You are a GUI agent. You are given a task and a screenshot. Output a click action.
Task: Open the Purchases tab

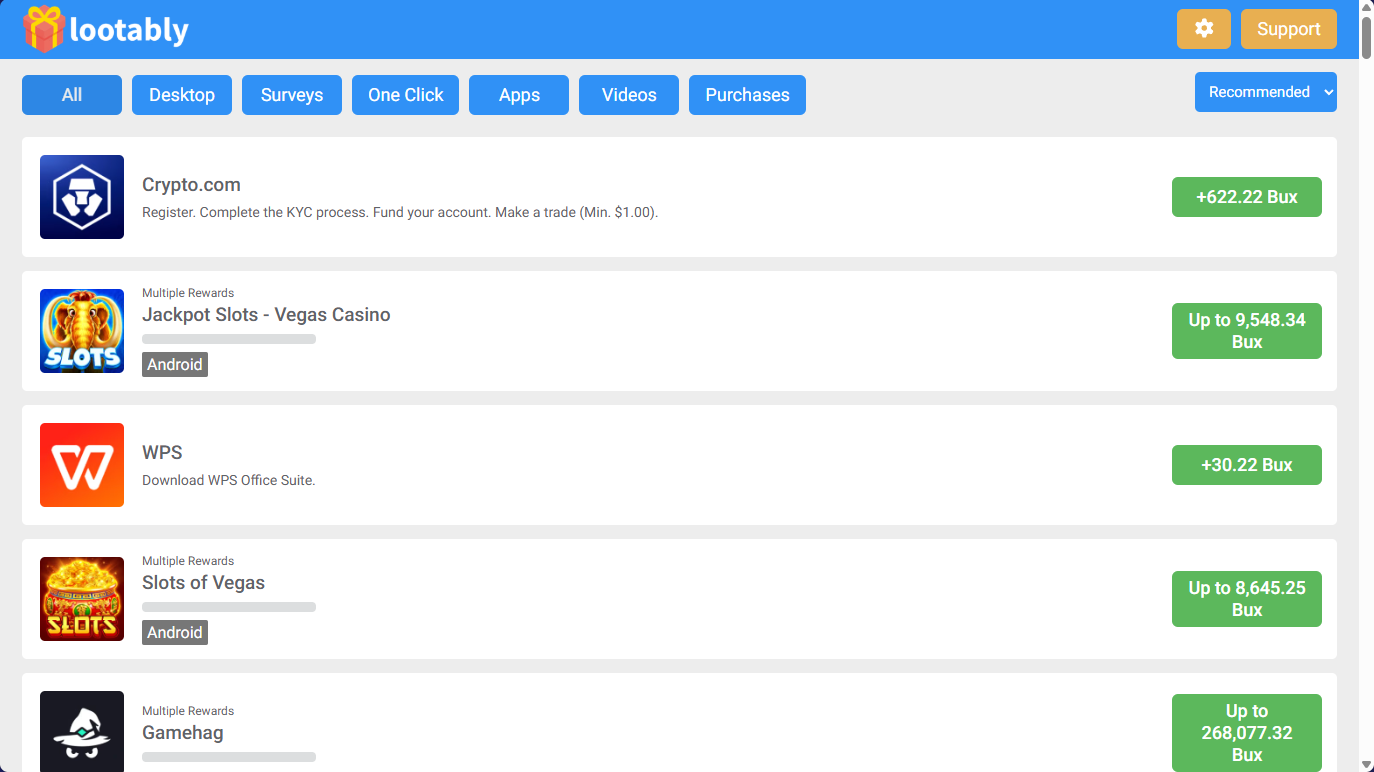[747, 95]
